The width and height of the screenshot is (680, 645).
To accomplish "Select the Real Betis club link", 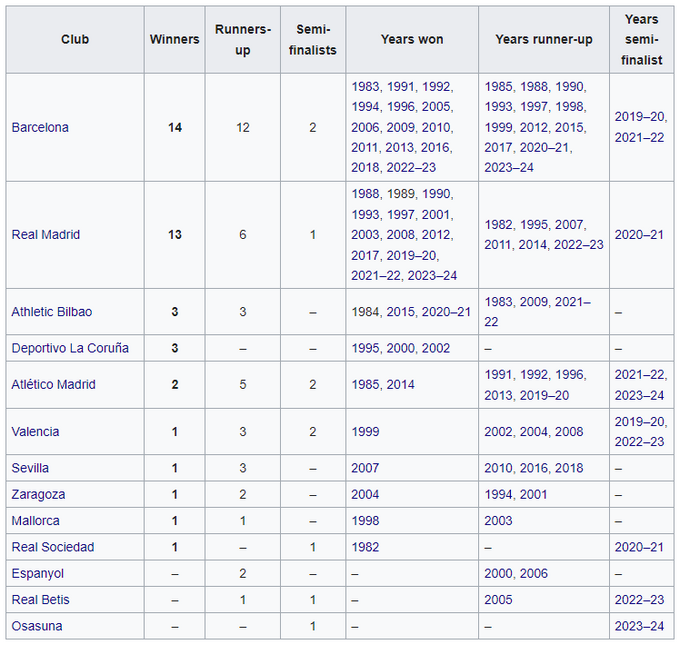I will [x=40, y=600].
